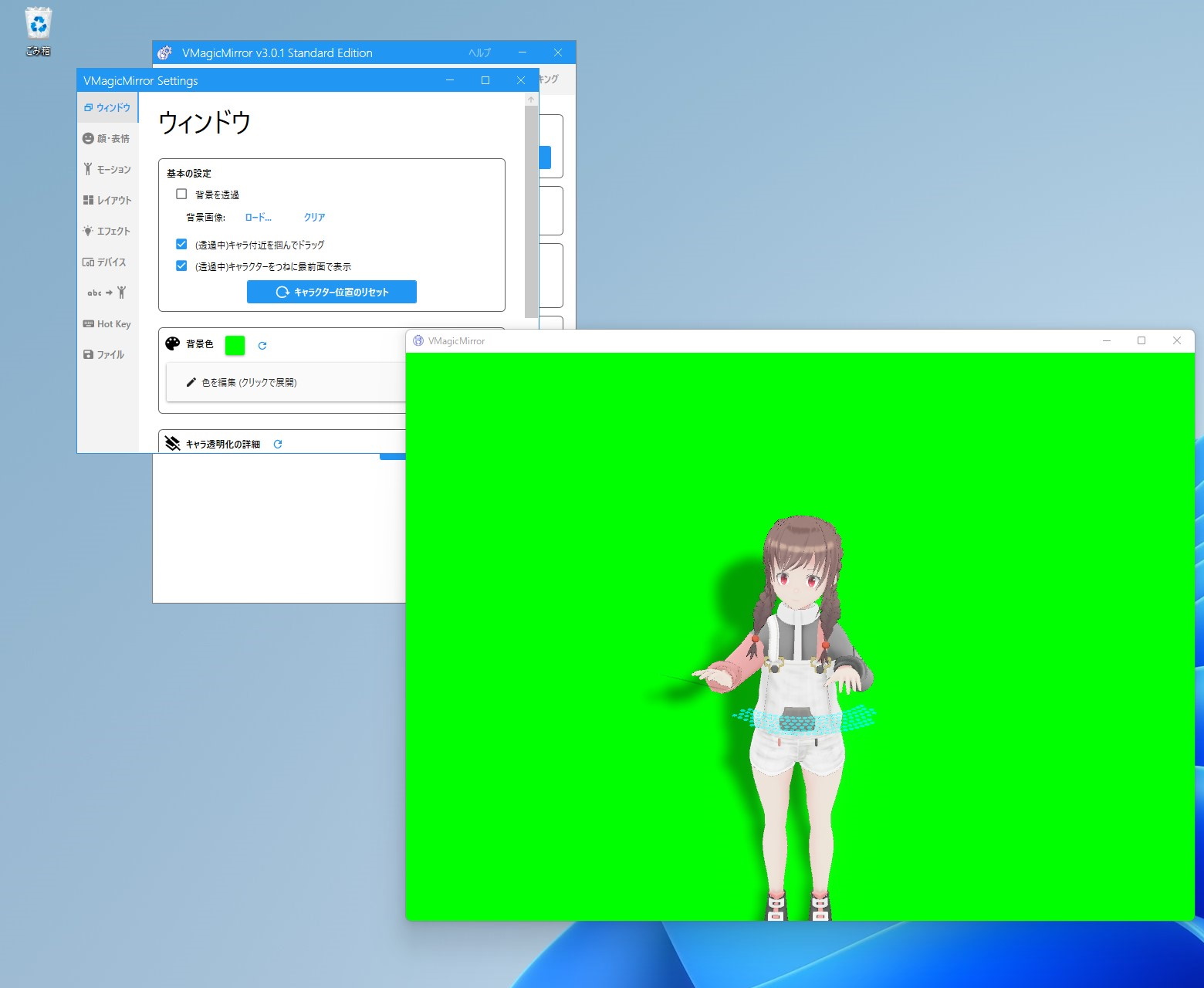This screenshot has height=988, width=1204.
Task: Select the Hot Key tab
Action: point(107,323)
